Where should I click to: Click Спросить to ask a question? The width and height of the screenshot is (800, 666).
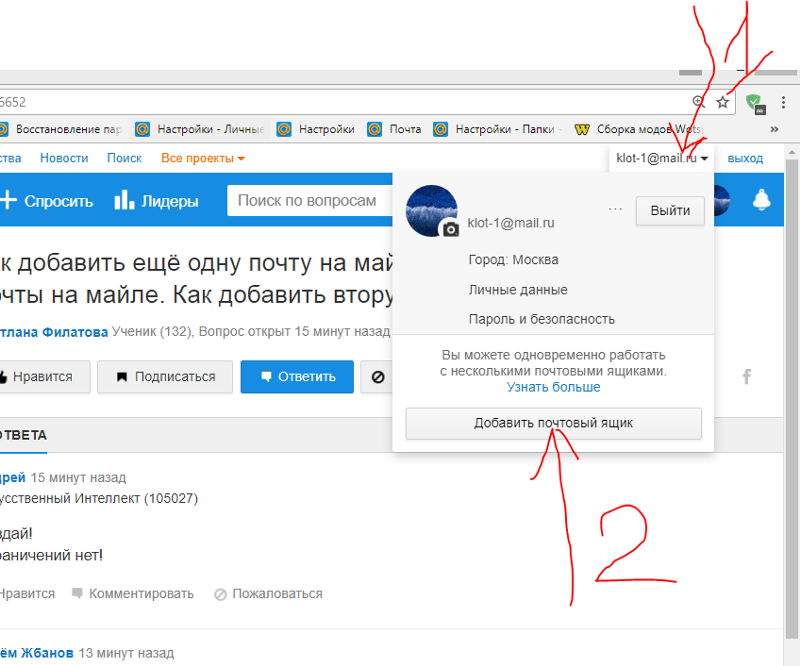58,201
